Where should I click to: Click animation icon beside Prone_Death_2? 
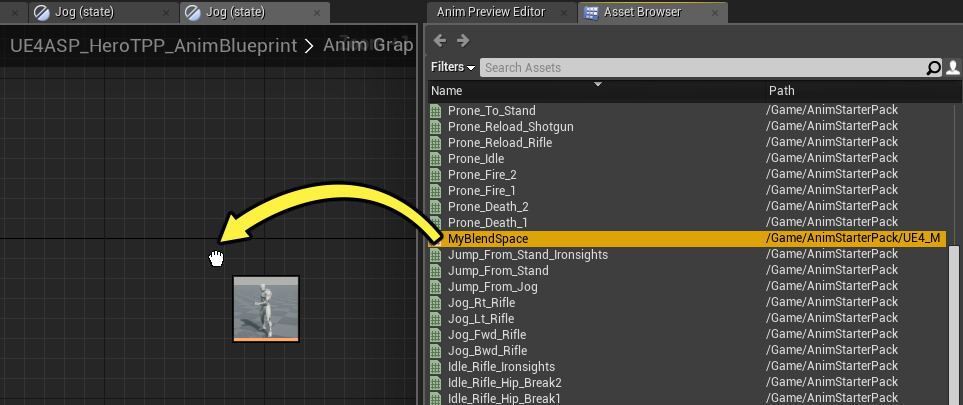(436, 206)
